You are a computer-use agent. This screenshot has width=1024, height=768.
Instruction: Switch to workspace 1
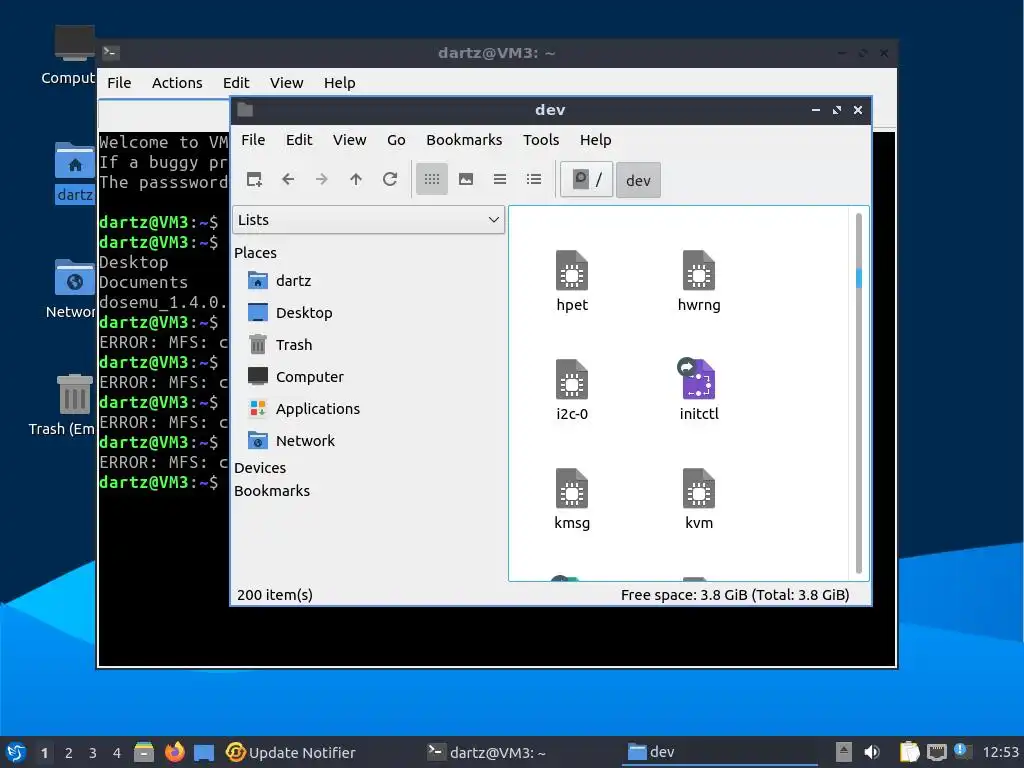tap(44, 753)
